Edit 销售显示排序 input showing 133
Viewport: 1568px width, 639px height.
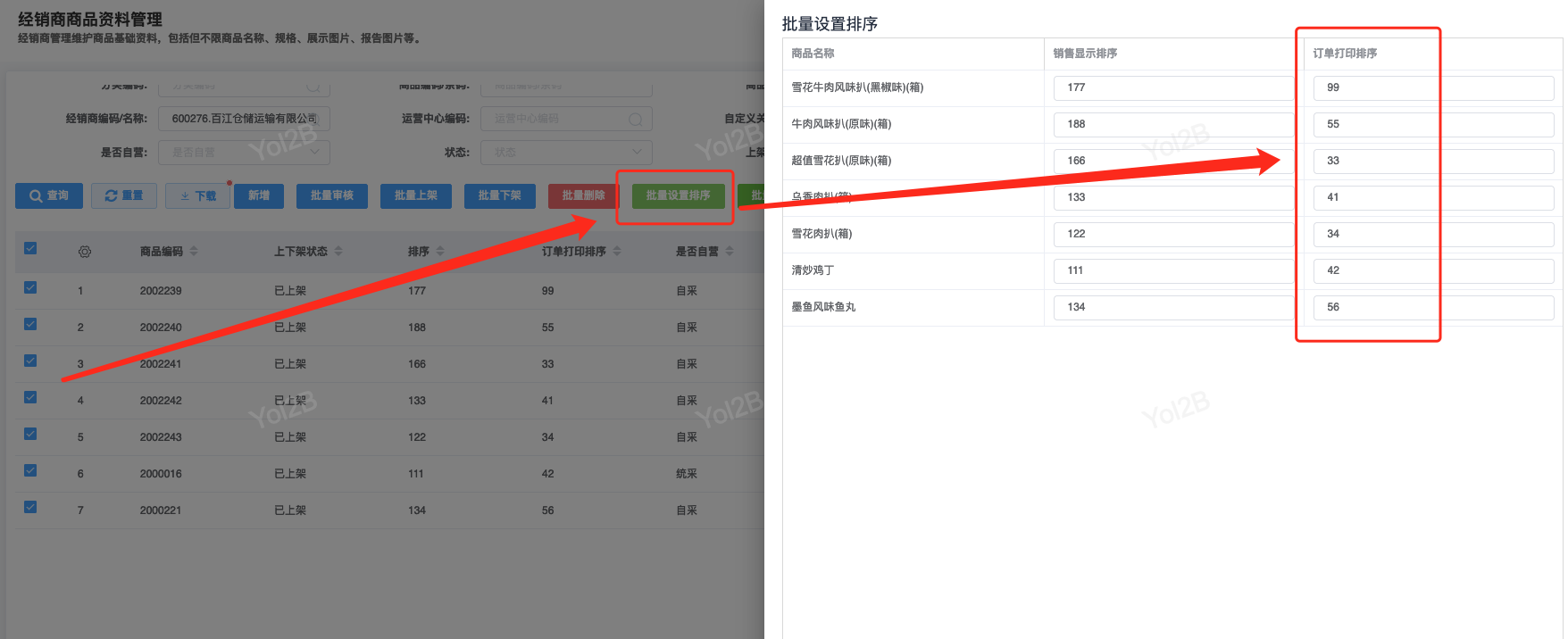point(1173,197)
